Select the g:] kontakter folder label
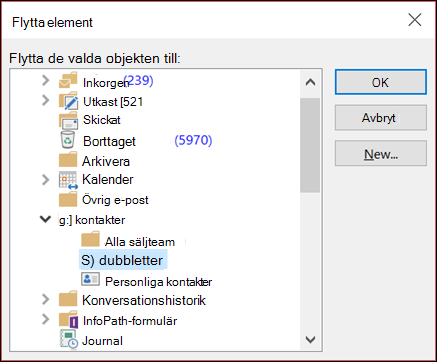The width and height of the screenshot is (437, 362). pyautogui.click(x=92, y=220)
